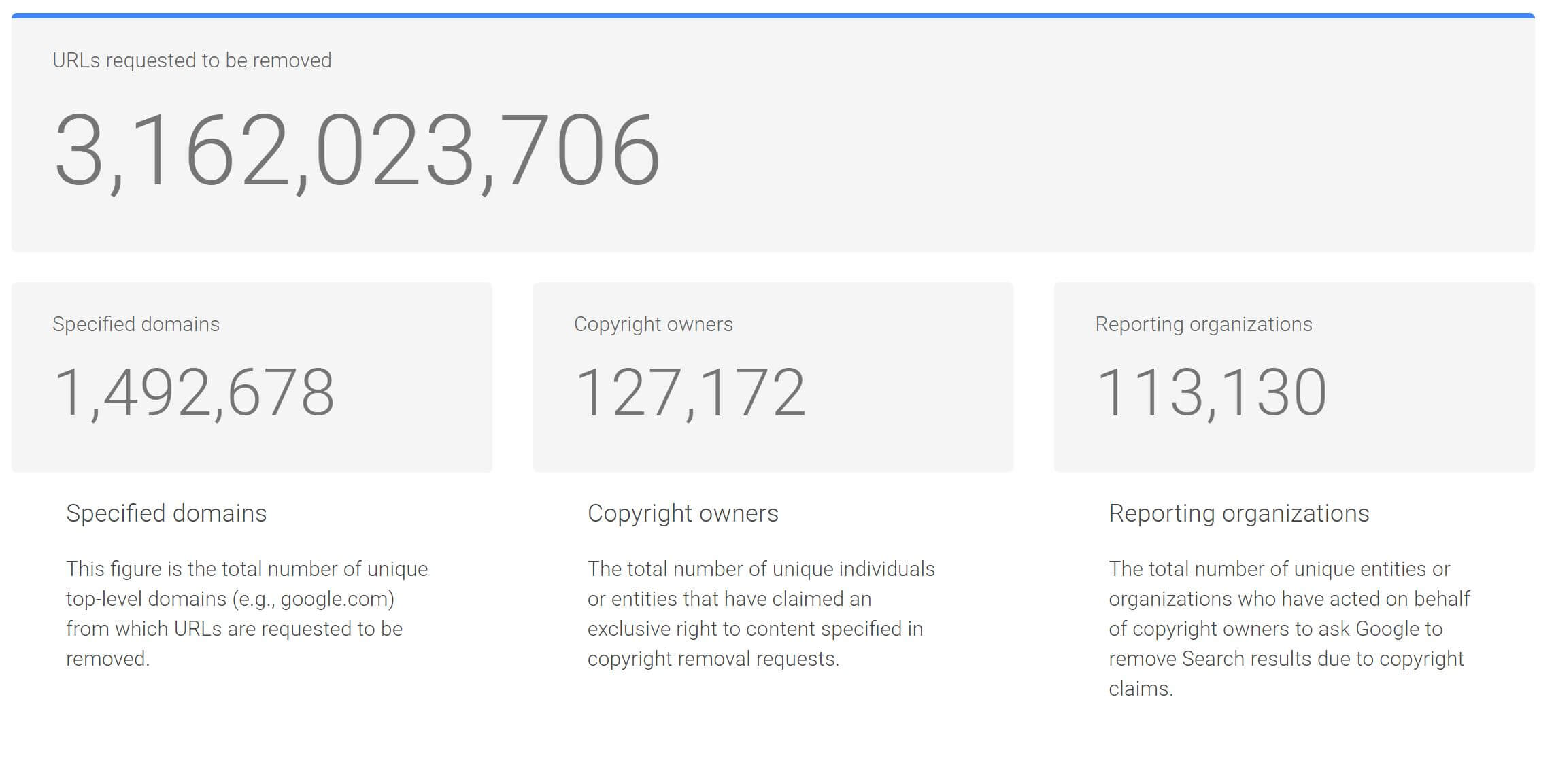Select the Copyright owners section heading
This screenshot has height=784, width=1554.
point(683,513)
